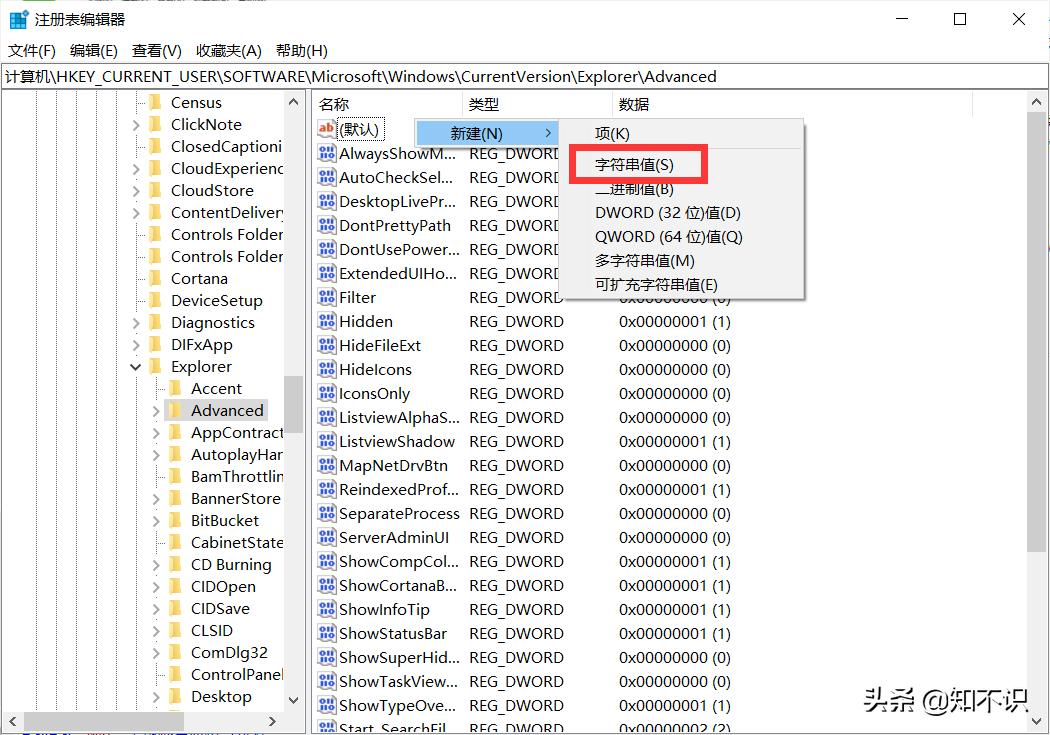The height and width of the screenshot is (735, 1050).
Task: Expand the Diagnostics tree node
Action: click(136, 323)
